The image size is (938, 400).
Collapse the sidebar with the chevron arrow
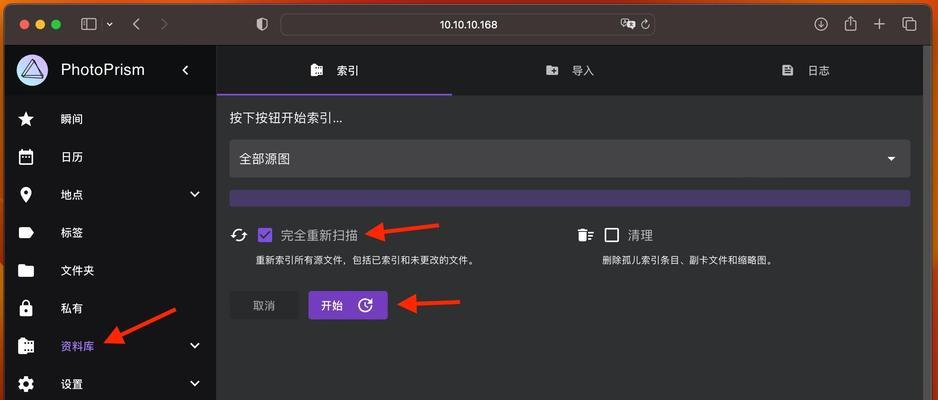click(x=185, y=71)
